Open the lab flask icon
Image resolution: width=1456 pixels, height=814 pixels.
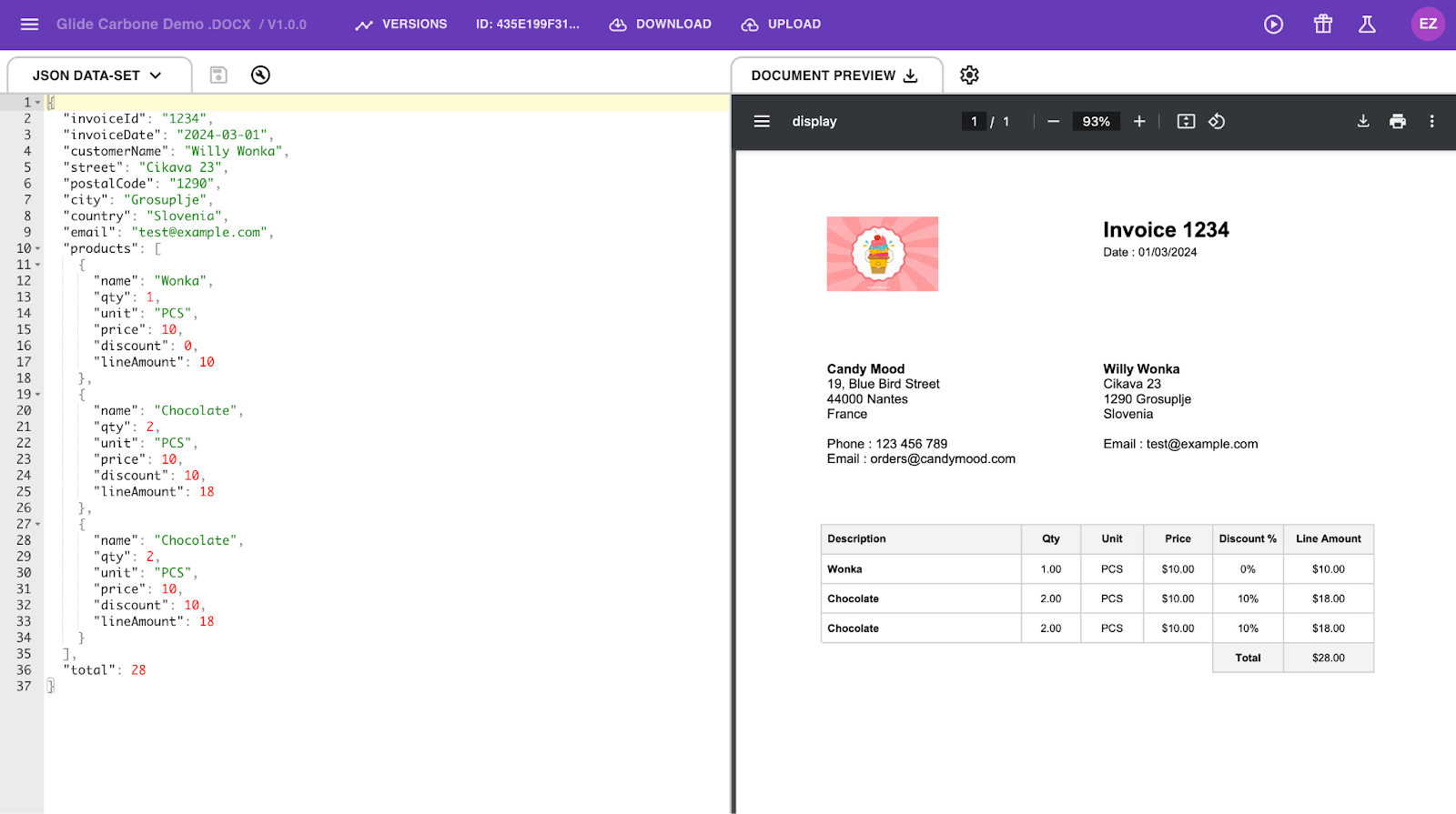pos(1367,25)
